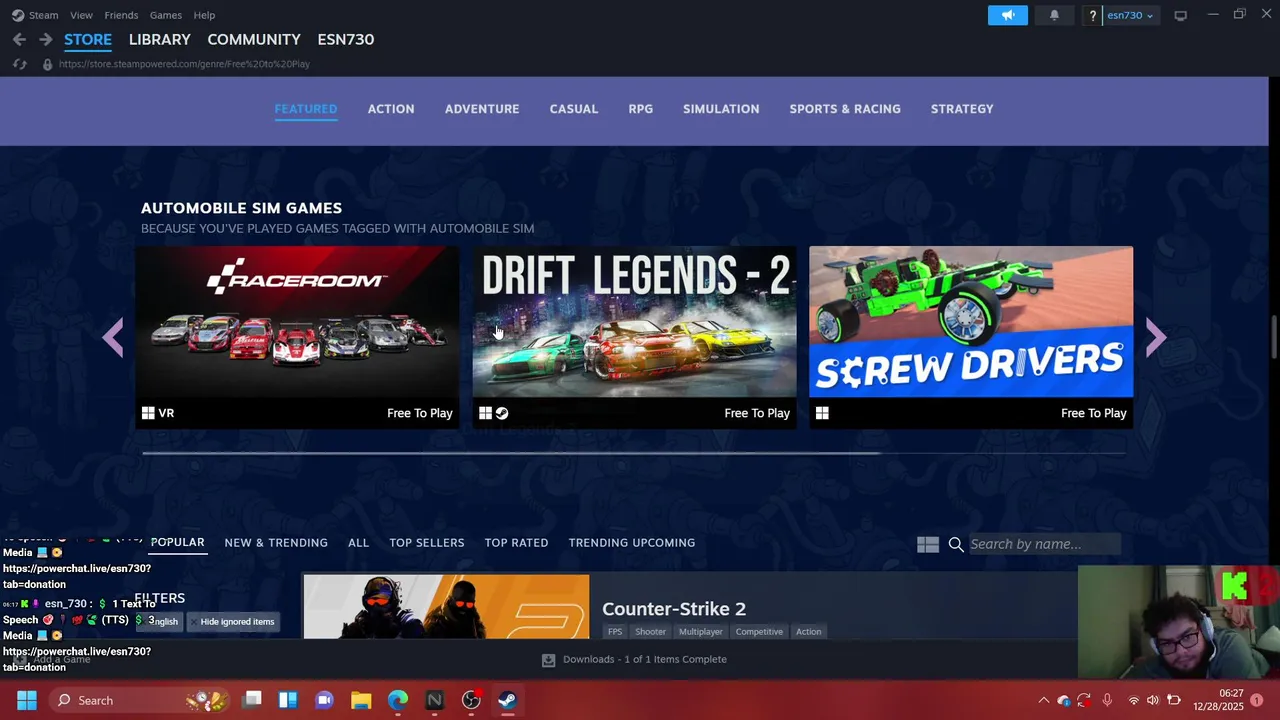The image size is (1280, 720).
Task: Go to the STORE section
Action: pyautogui.click(x=88, y=39)
